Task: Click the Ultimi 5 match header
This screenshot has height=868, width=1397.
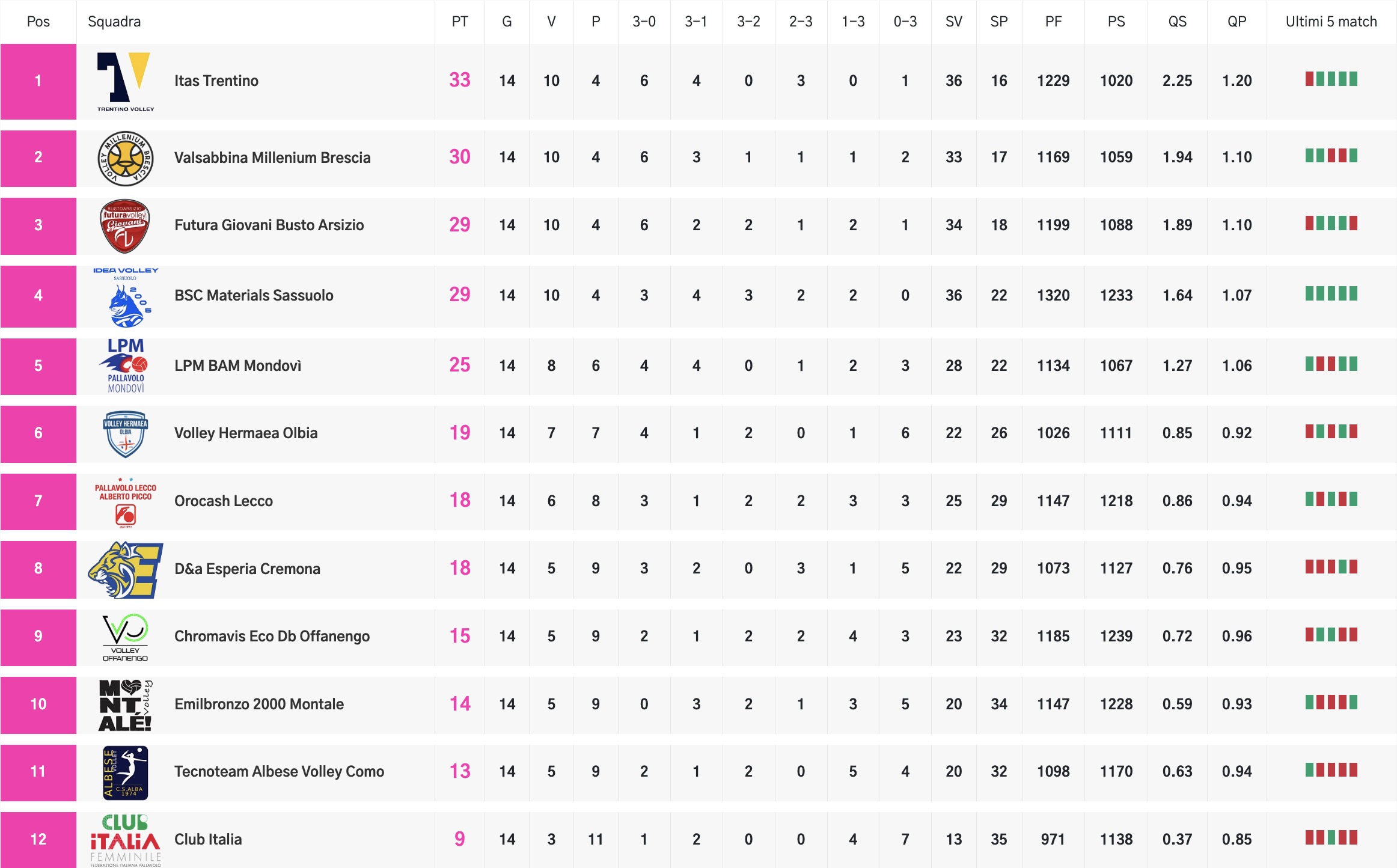Action: pyautogui.click(x=1331, y=22)
